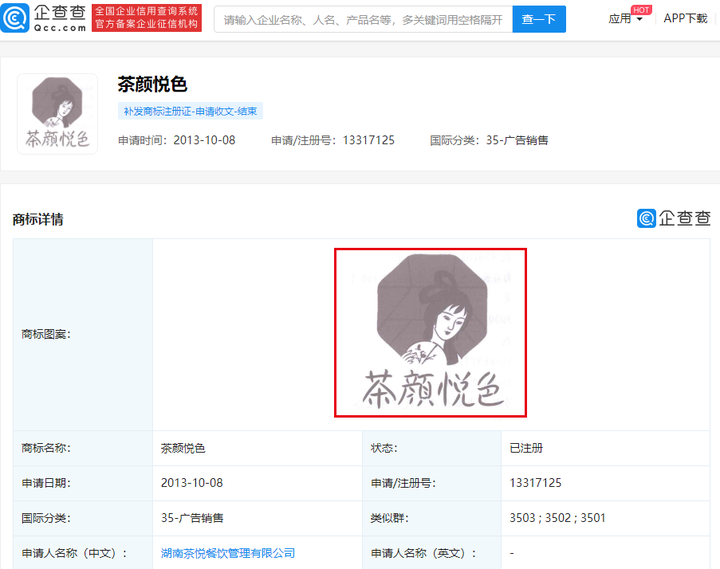Select table application date 2013-10-08
720x569 pixels.
click(192, 483)
